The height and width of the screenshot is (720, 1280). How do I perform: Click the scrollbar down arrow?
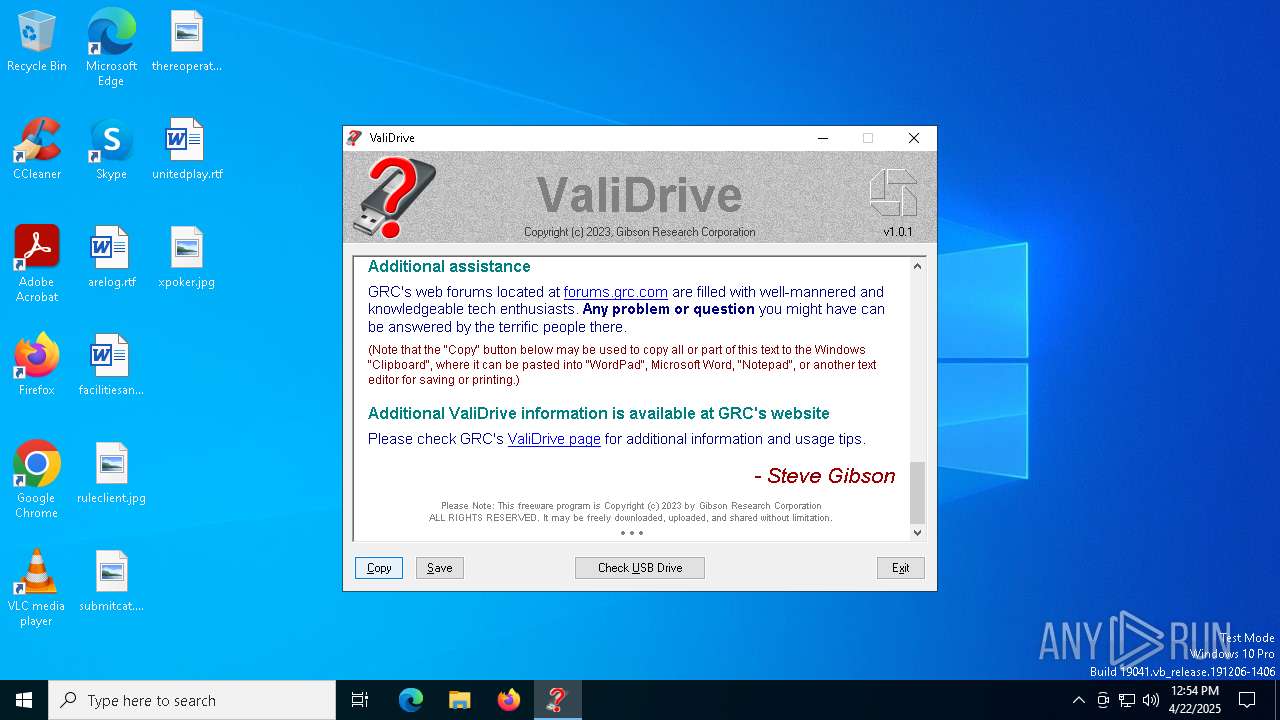(x=918, y=533)
